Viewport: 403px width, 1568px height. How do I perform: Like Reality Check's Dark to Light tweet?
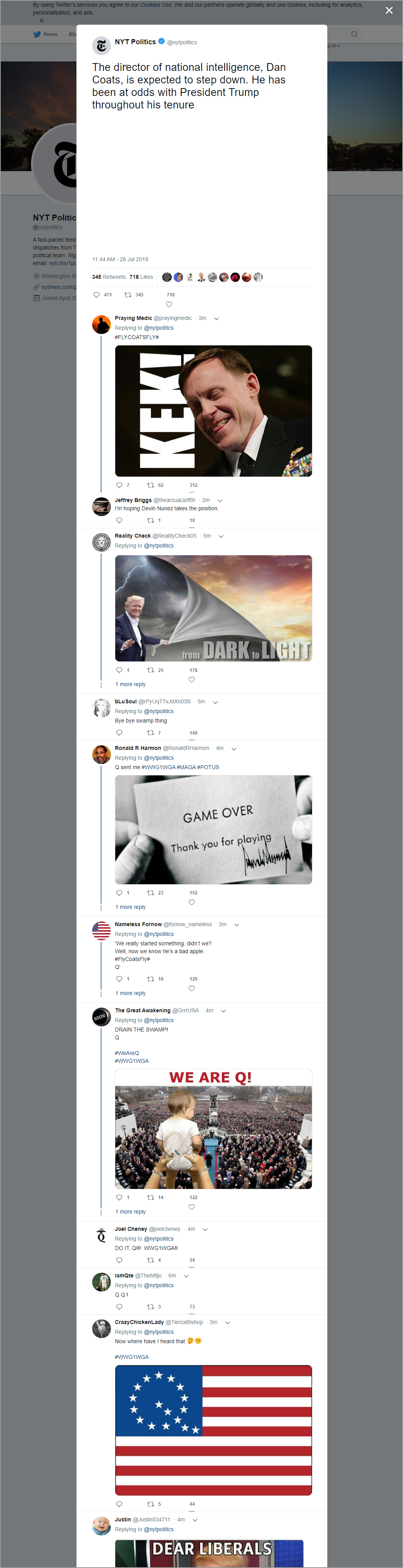(191, 679)
